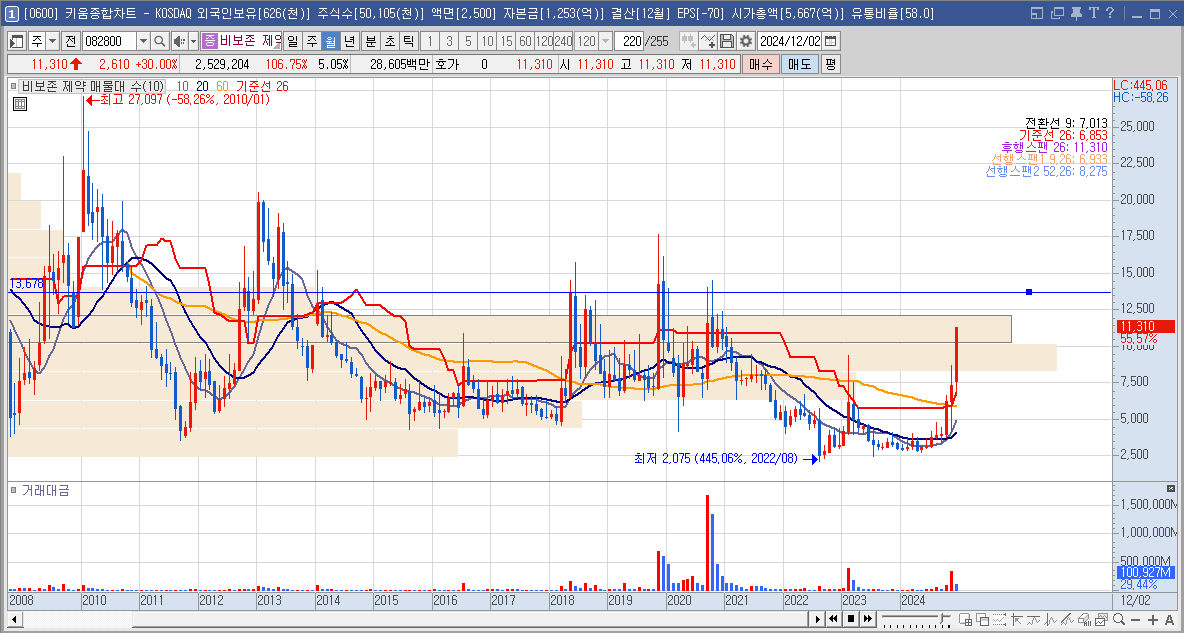
Task: Expand the stock code history dropdown
Action: click(143, 42)
